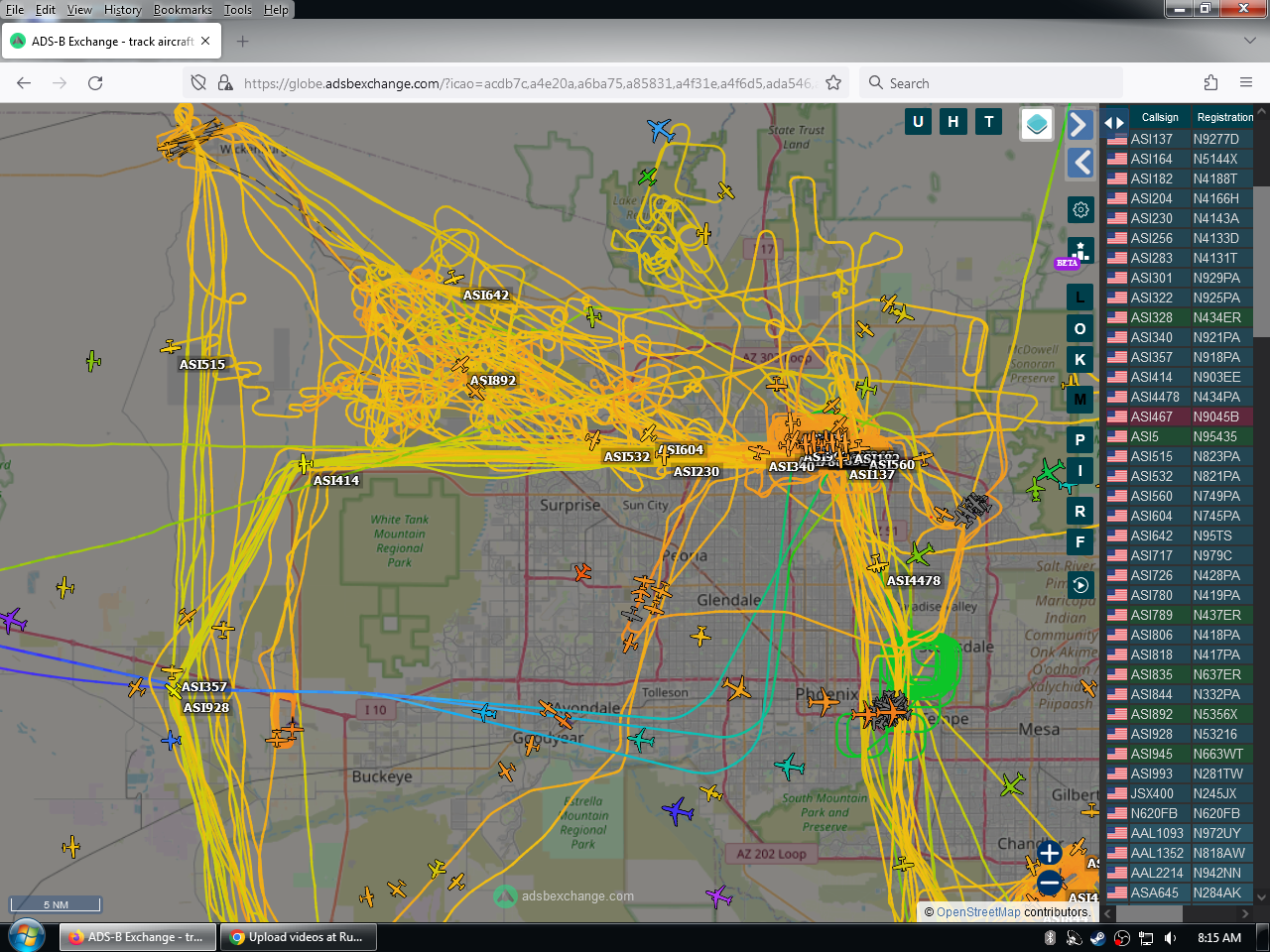Click the padlock site info icon

click(225, 83)
